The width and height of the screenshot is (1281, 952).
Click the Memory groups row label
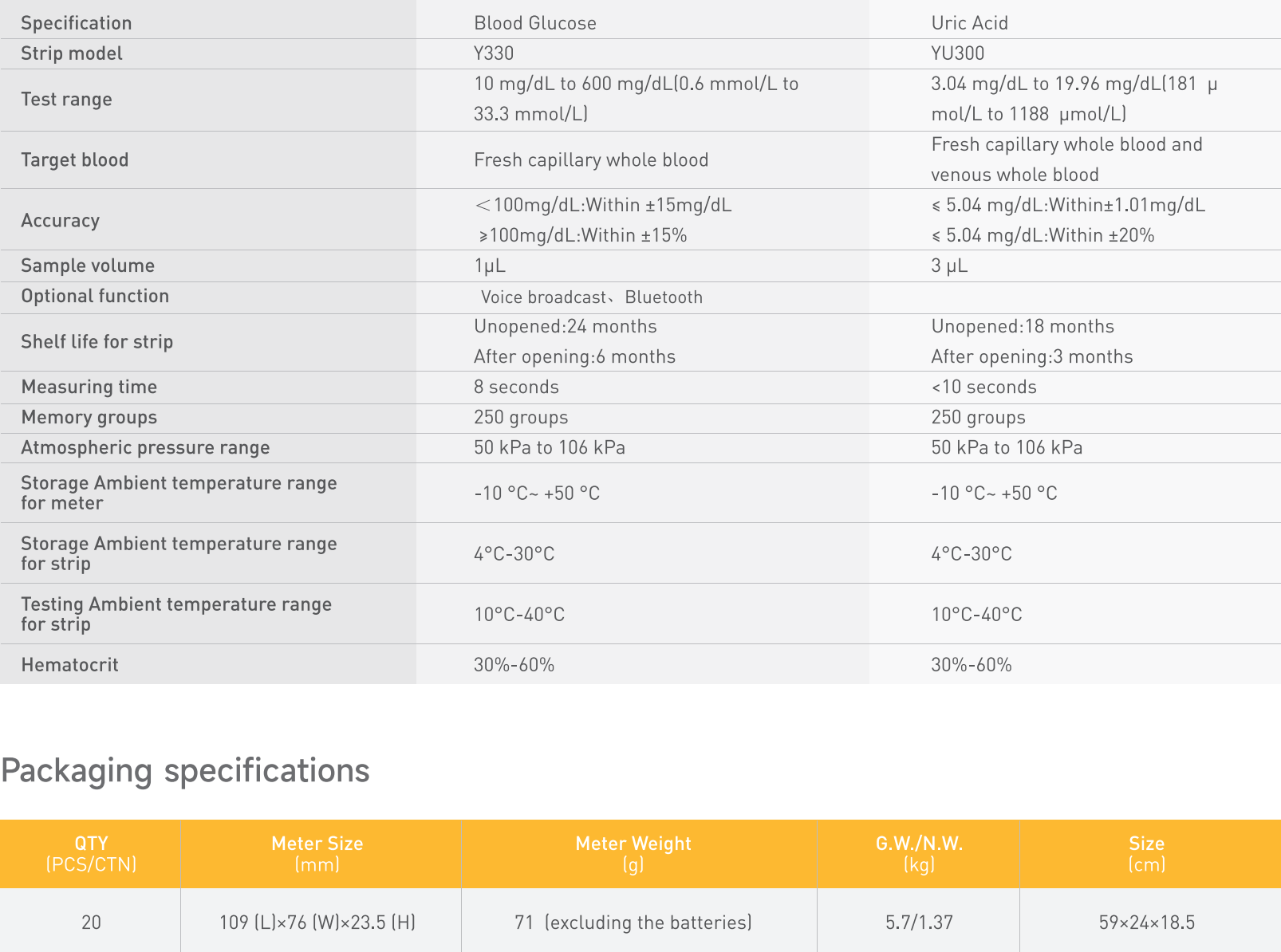(89, 418)
